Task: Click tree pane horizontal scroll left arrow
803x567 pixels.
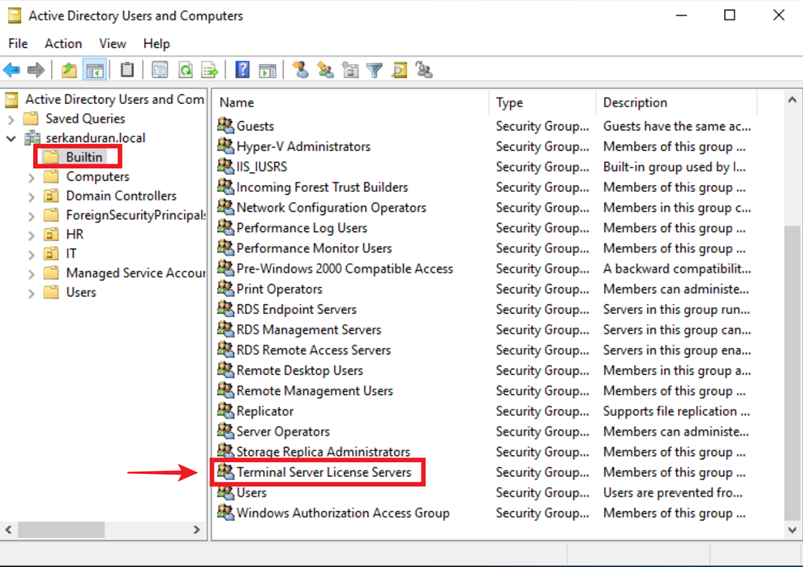Action: [x=8, y=529]
